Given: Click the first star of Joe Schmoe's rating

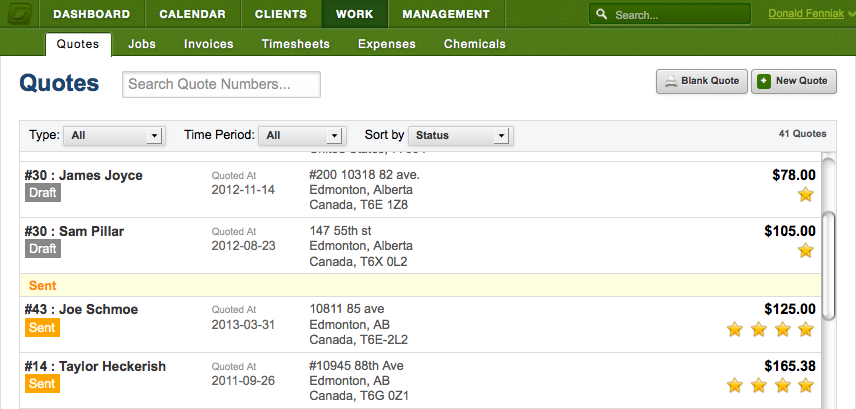Looking at the screenshot, I should (735, 329).
